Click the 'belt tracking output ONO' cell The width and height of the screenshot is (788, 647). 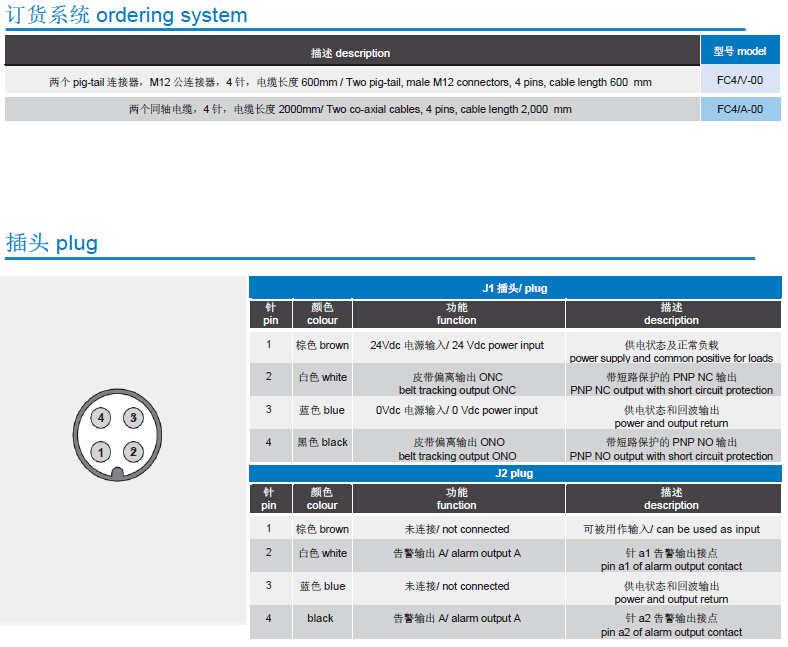click(457, 449)
